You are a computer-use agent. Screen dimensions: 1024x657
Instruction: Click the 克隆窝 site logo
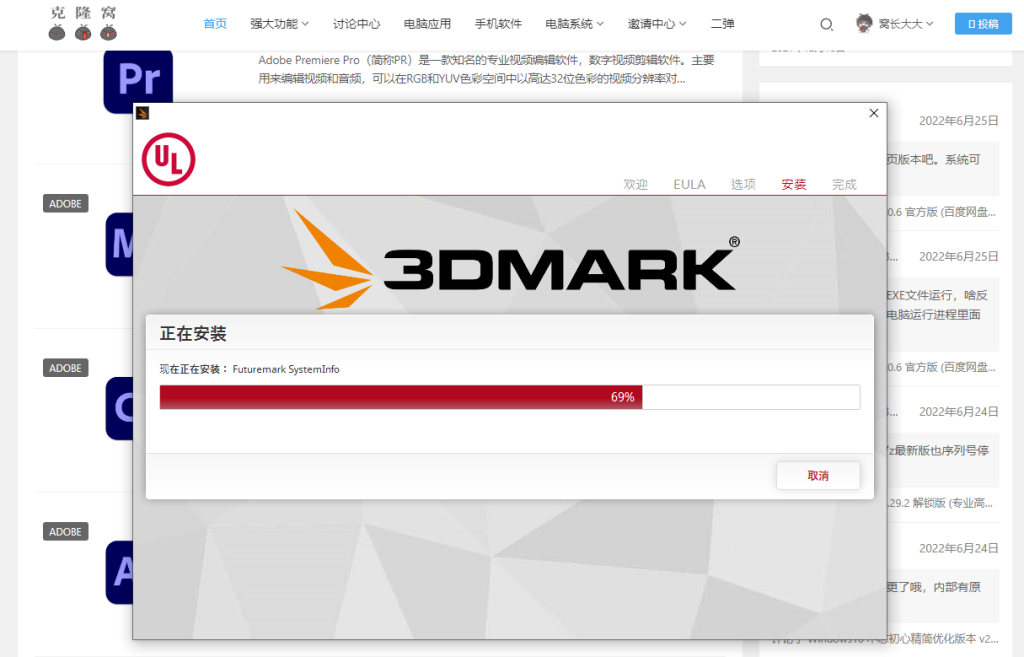pos(83,23)
